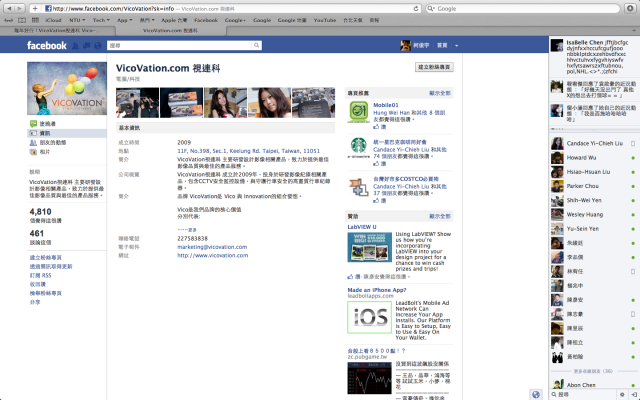Open the Tech bookmarks folder dropdown
The image size is (640, 400).
[101, 20]
